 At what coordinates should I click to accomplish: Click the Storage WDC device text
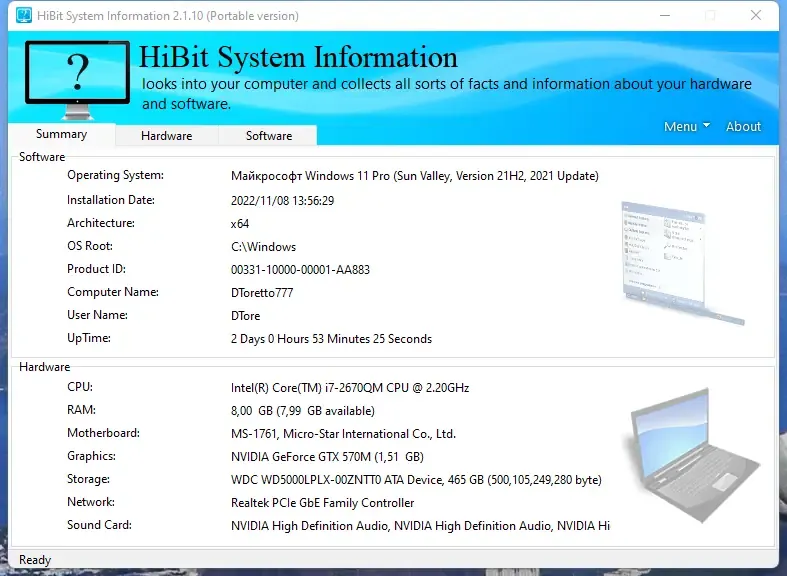pyautogui.click(x=416, y=480)
